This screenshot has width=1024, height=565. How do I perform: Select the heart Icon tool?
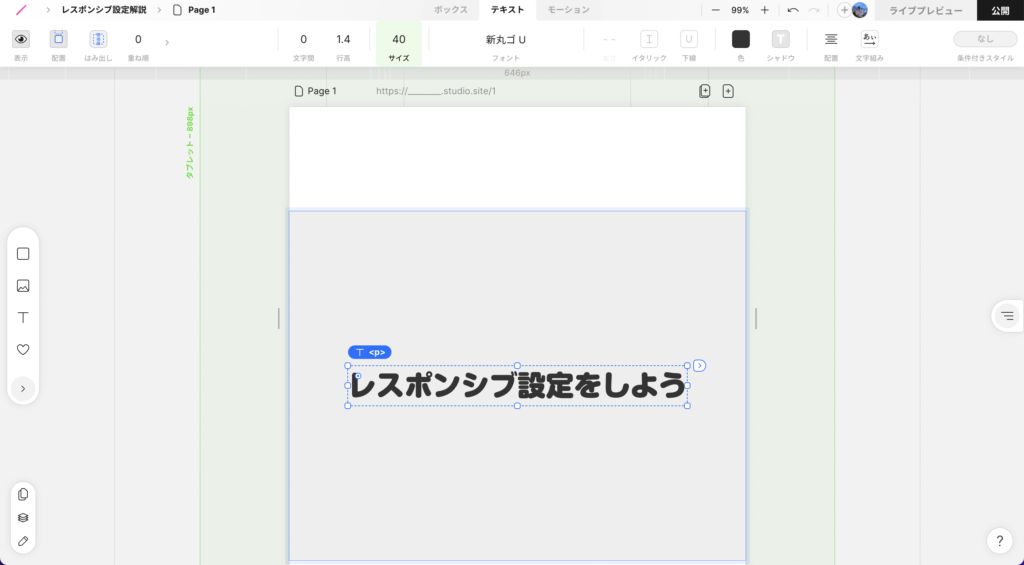coord(23,349)
